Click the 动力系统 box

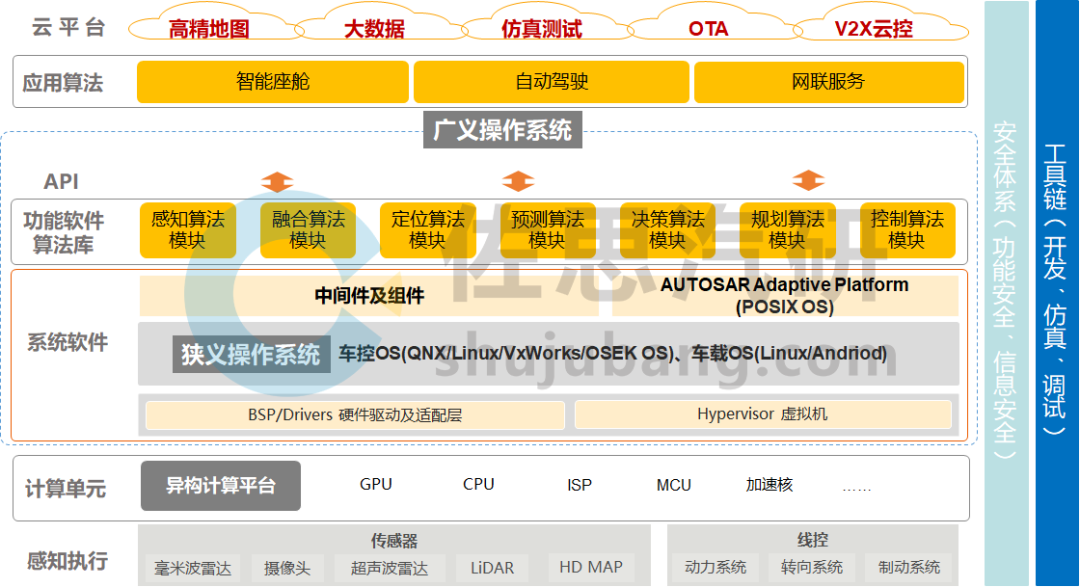pos(715,567)
